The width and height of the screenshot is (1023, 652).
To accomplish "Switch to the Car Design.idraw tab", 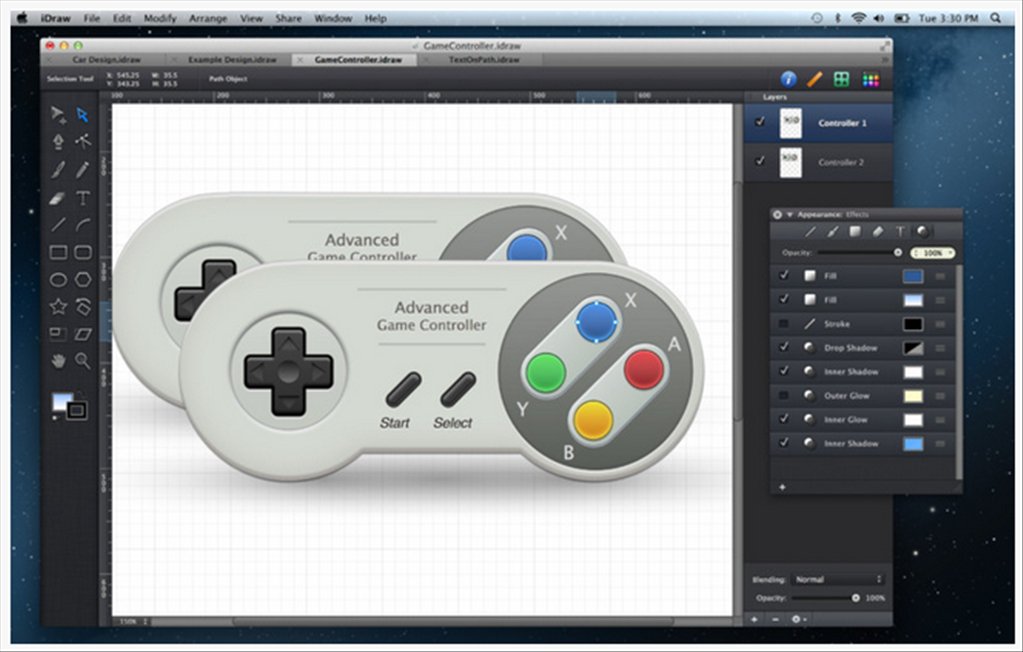I will pos(107,60).
